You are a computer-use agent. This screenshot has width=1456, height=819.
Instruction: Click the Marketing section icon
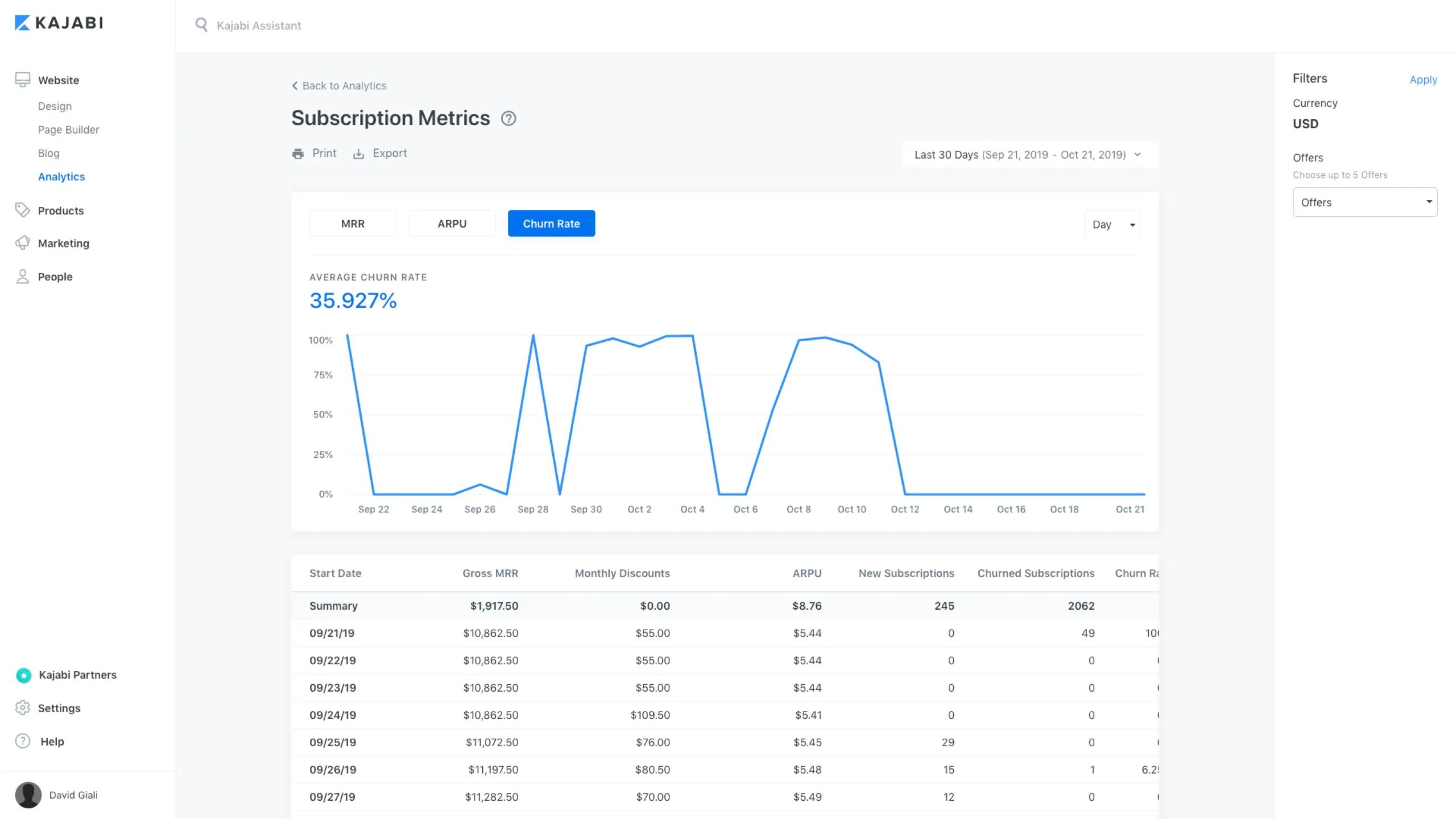pyautogui.click(x=22, y=243)
